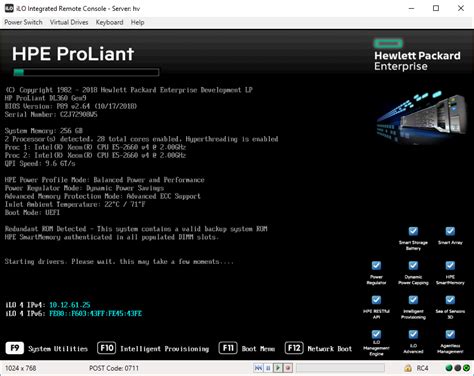Click the F10 key icon
This screenshot has height=376, width=474.
click(107, 348)
